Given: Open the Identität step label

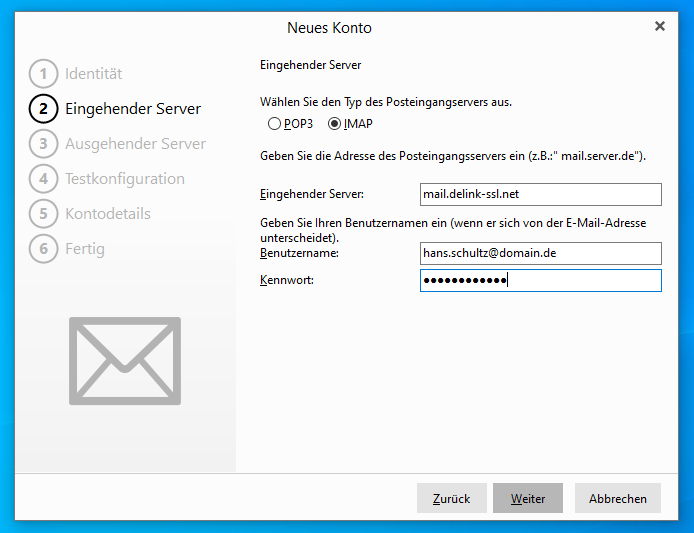Looking at the screenshot, I should (x=94, y=74).
